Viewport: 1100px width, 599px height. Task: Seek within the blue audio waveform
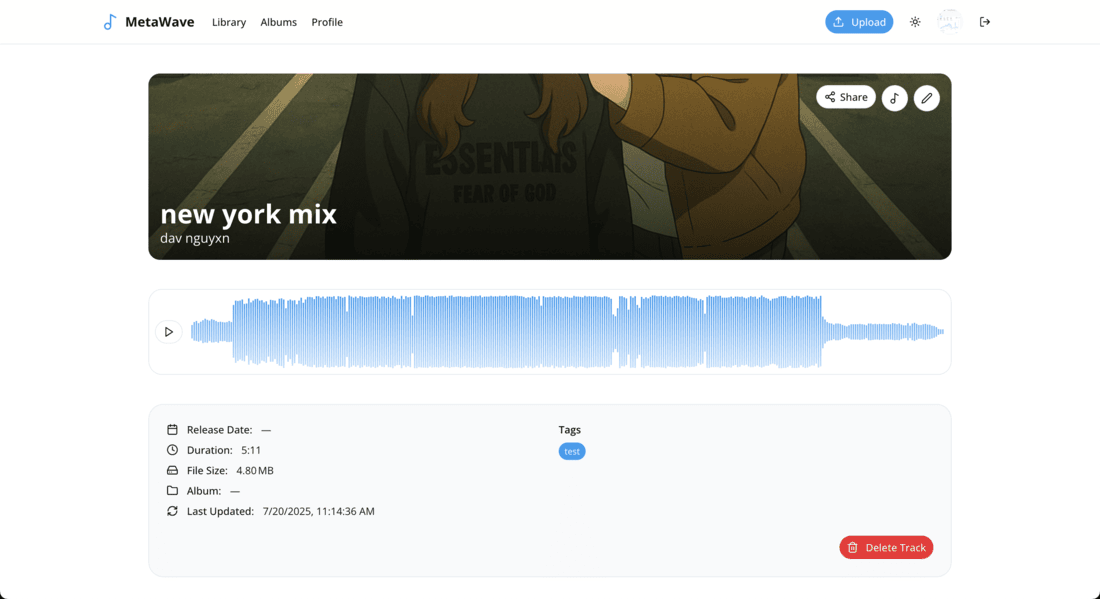click(x=567, y=332)
